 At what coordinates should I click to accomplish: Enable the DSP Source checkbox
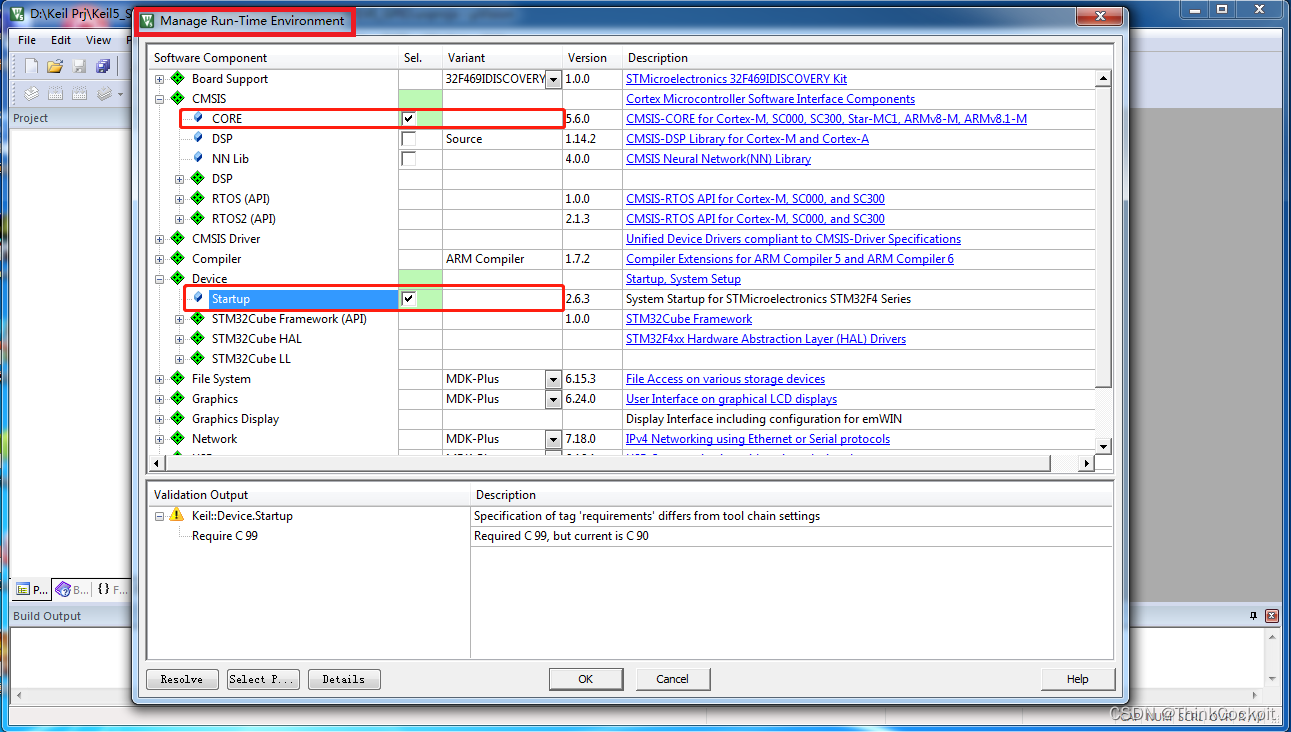click(x=408, y=138)
